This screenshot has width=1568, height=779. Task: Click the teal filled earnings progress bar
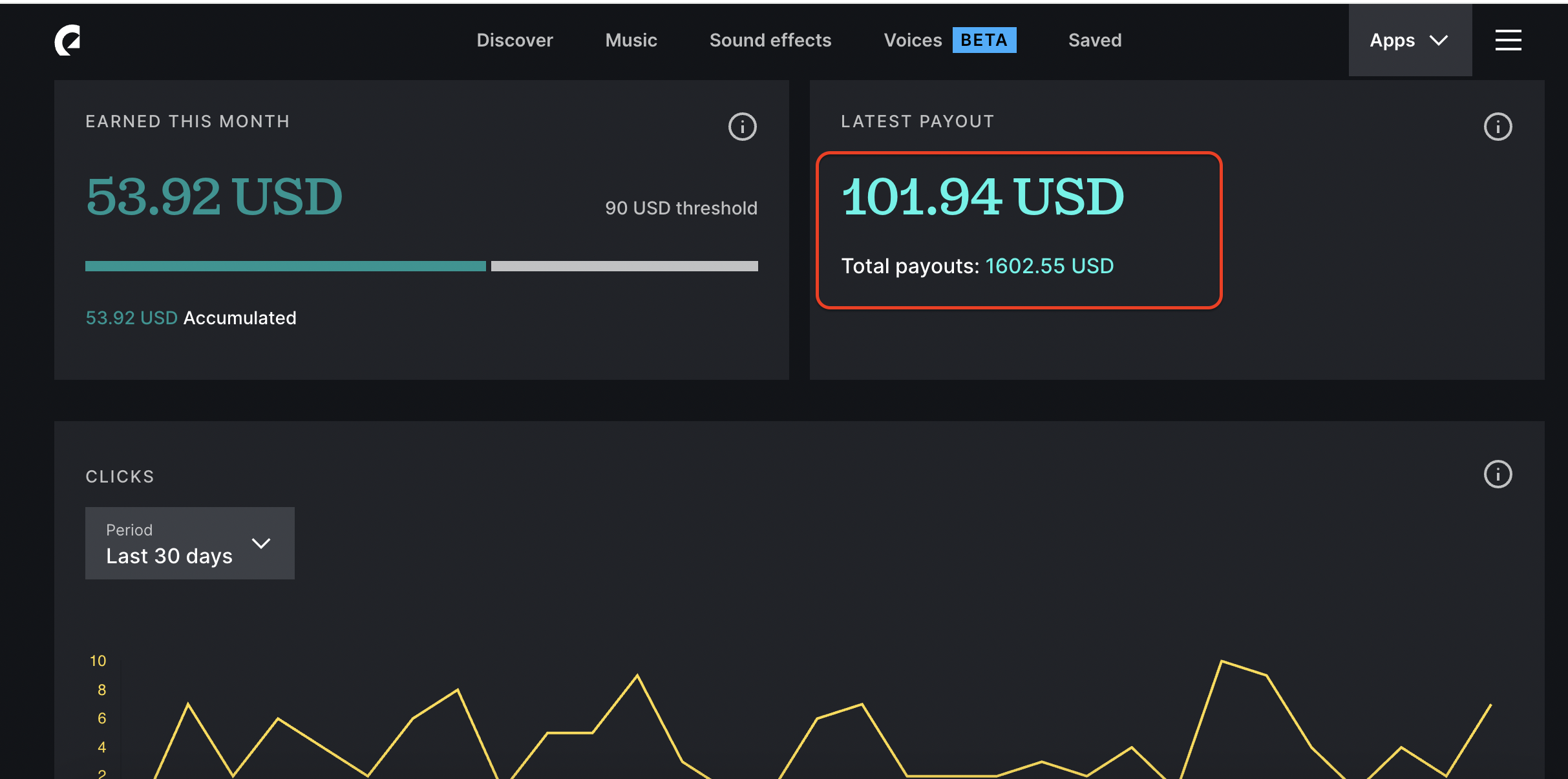click(x=285, y=266)
